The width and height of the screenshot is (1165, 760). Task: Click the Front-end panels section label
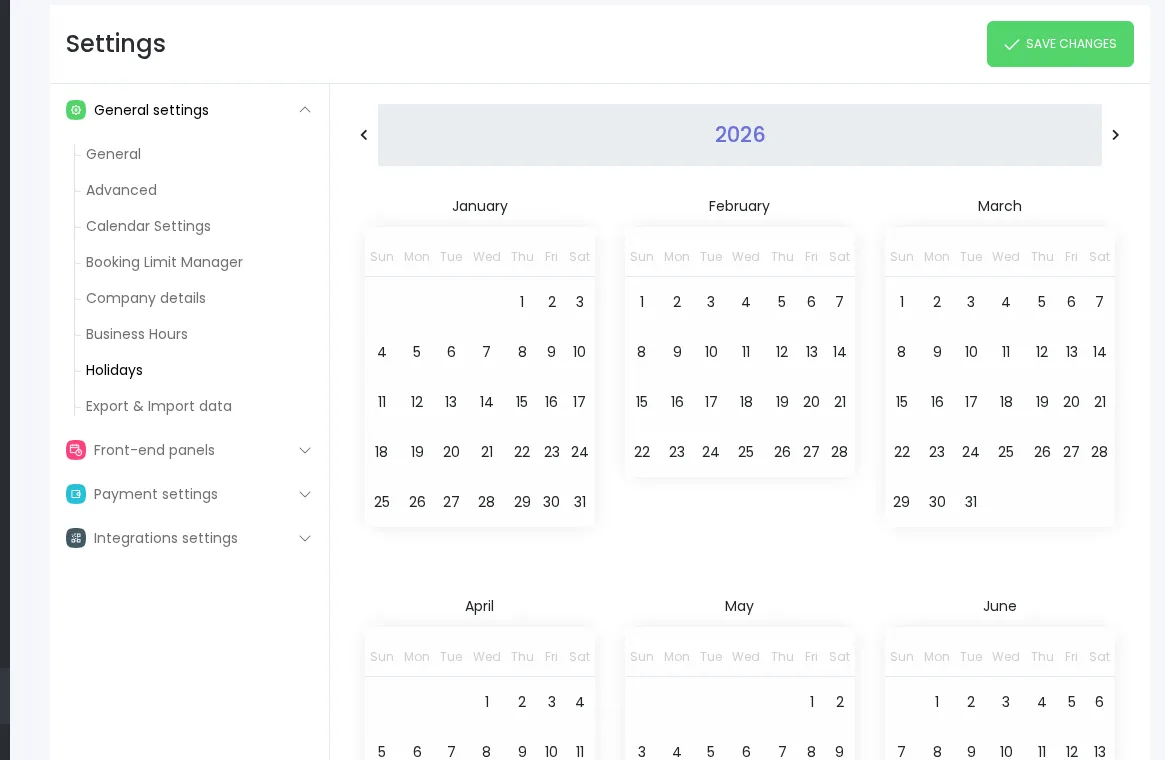point(154,450)
